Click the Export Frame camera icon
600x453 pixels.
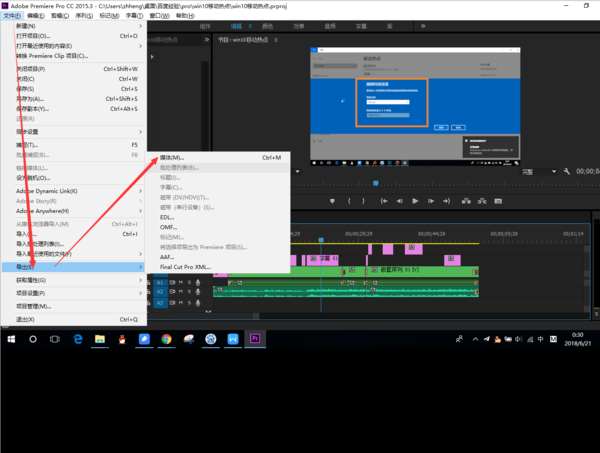498,201
